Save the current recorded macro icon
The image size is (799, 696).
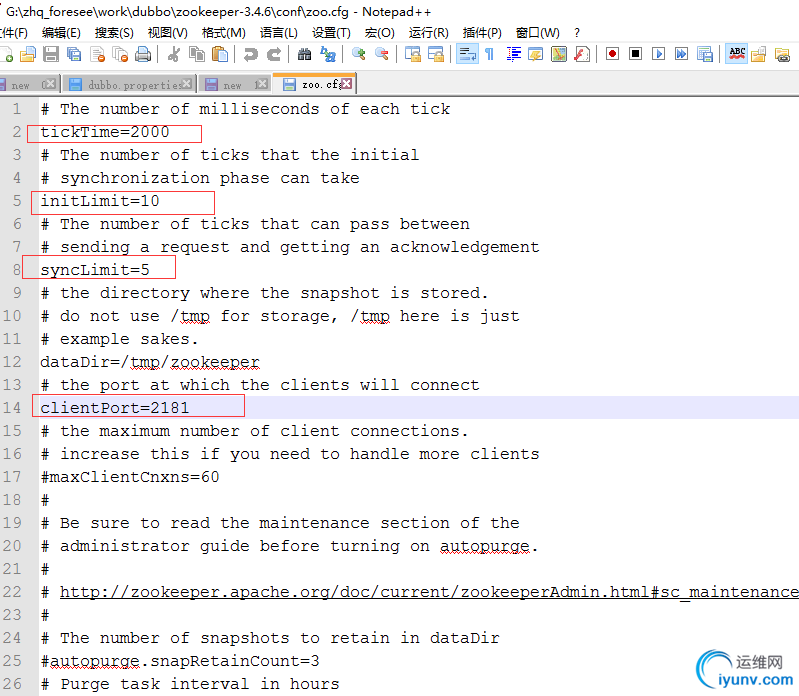click(x=705, y=54)
